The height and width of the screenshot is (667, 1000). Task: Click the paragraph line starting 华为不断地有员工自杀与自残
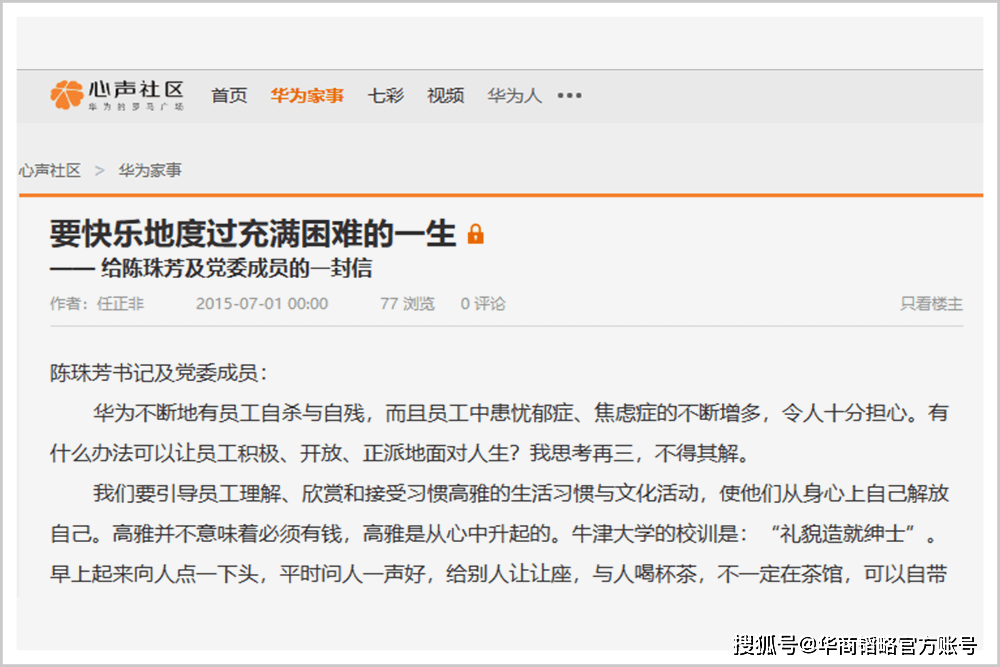pos(521,413)
